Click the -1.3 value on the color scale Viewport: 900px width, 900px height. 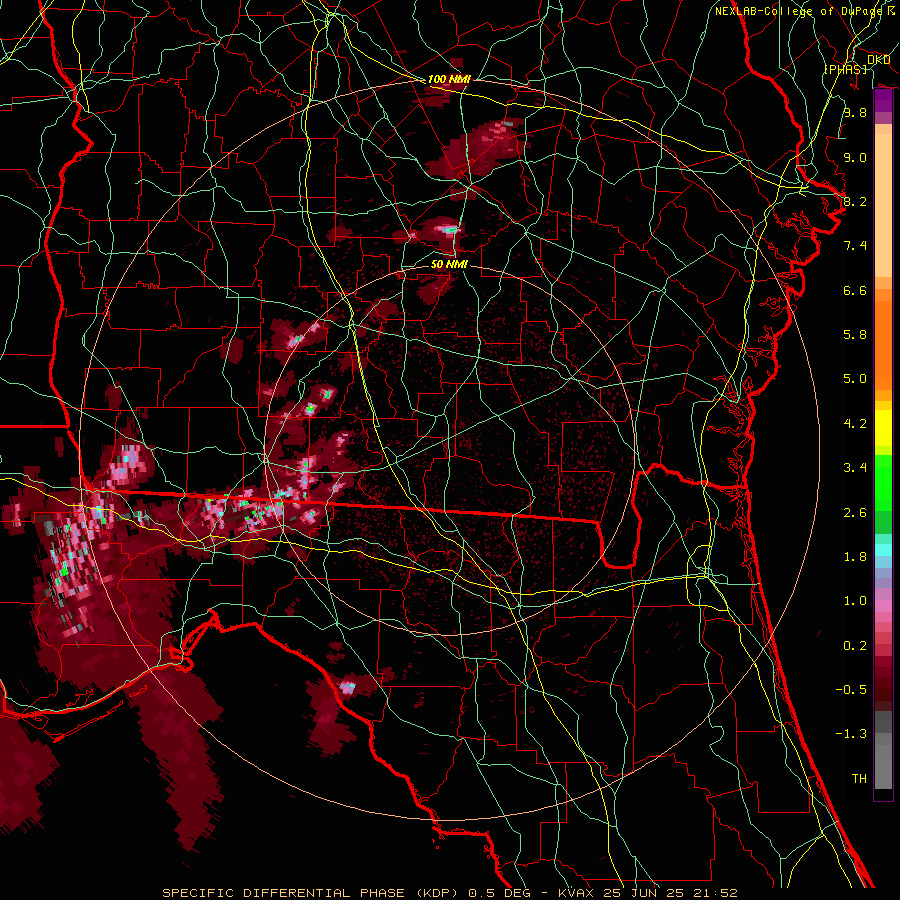click(851, 734)
